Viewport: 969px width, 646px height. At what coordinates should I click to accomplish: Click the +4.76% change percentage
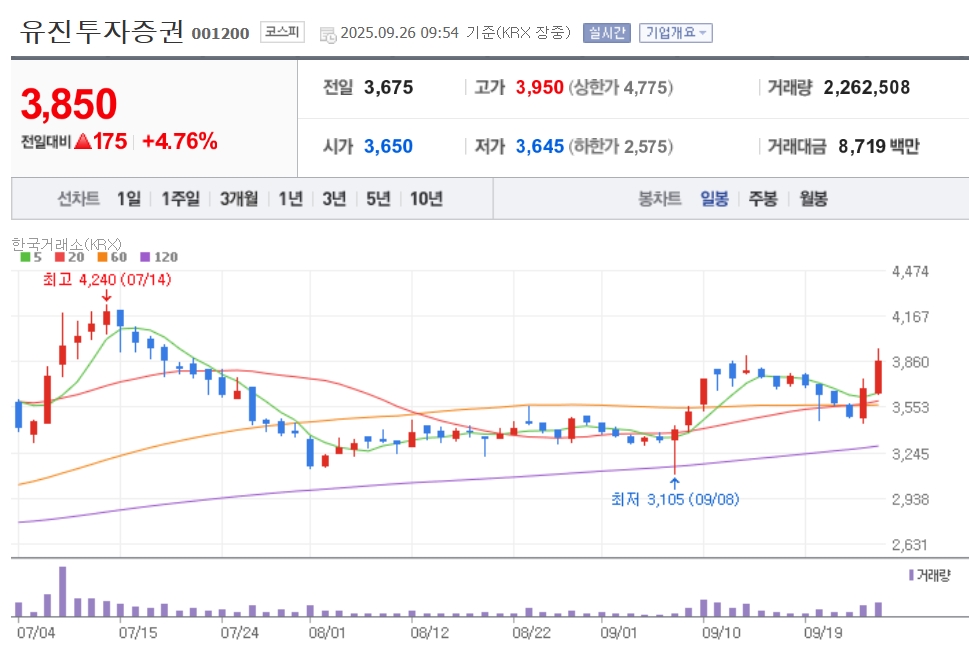pos(180,142)
